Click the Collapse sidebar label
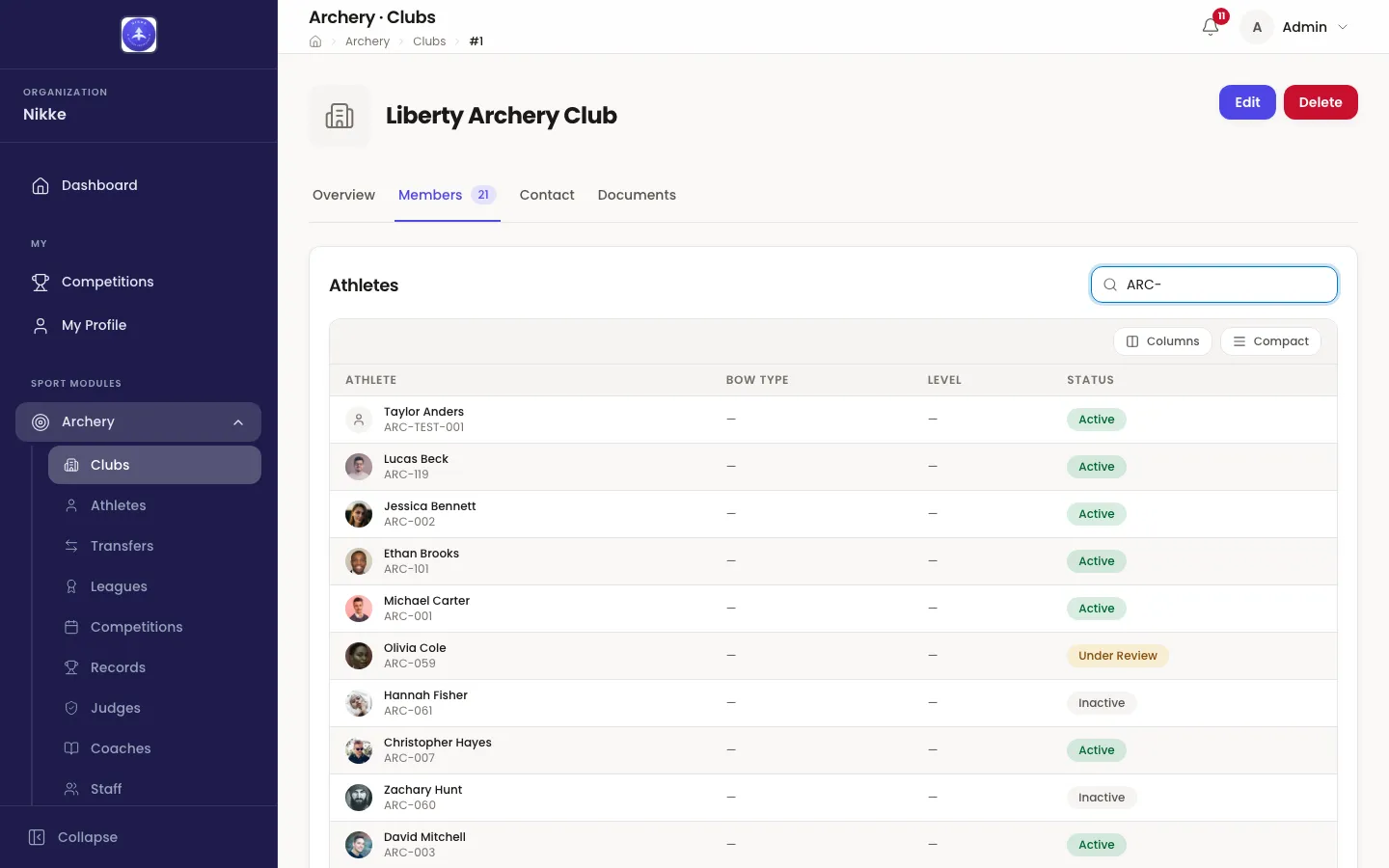 coord(88,837)
